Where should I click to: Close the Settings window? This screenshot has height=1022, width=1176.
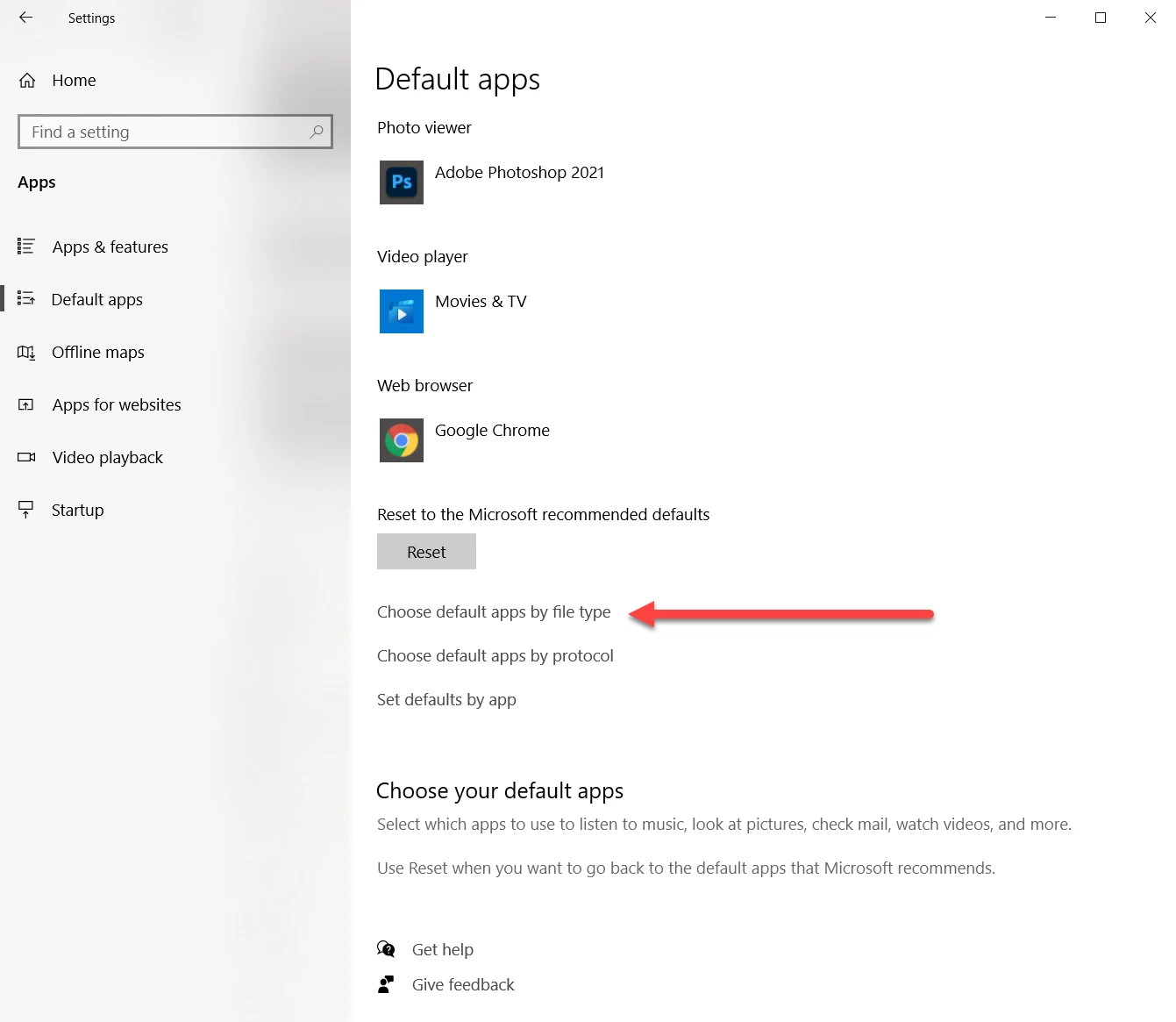[1151, 18]
